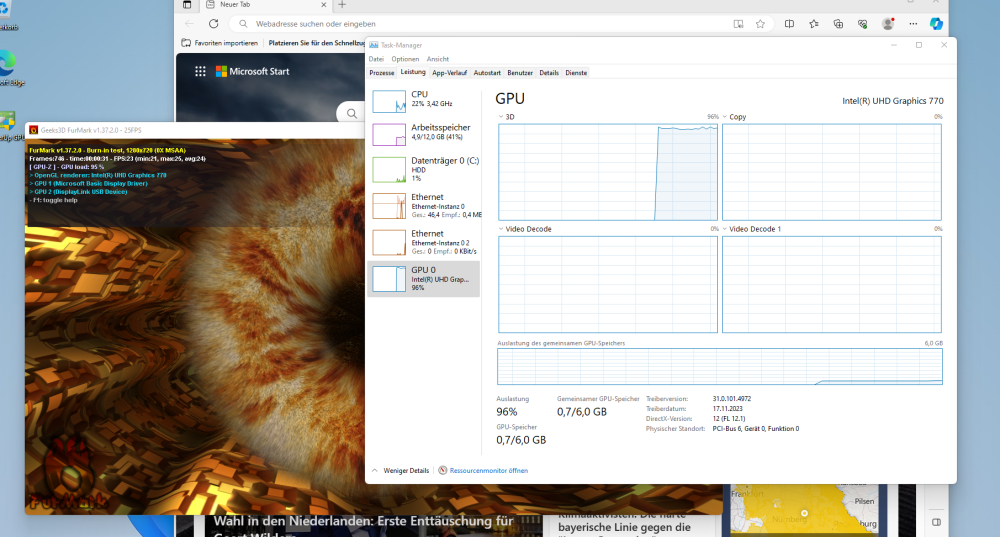Toggle Edge split screen icon

(x=789, y=24)
